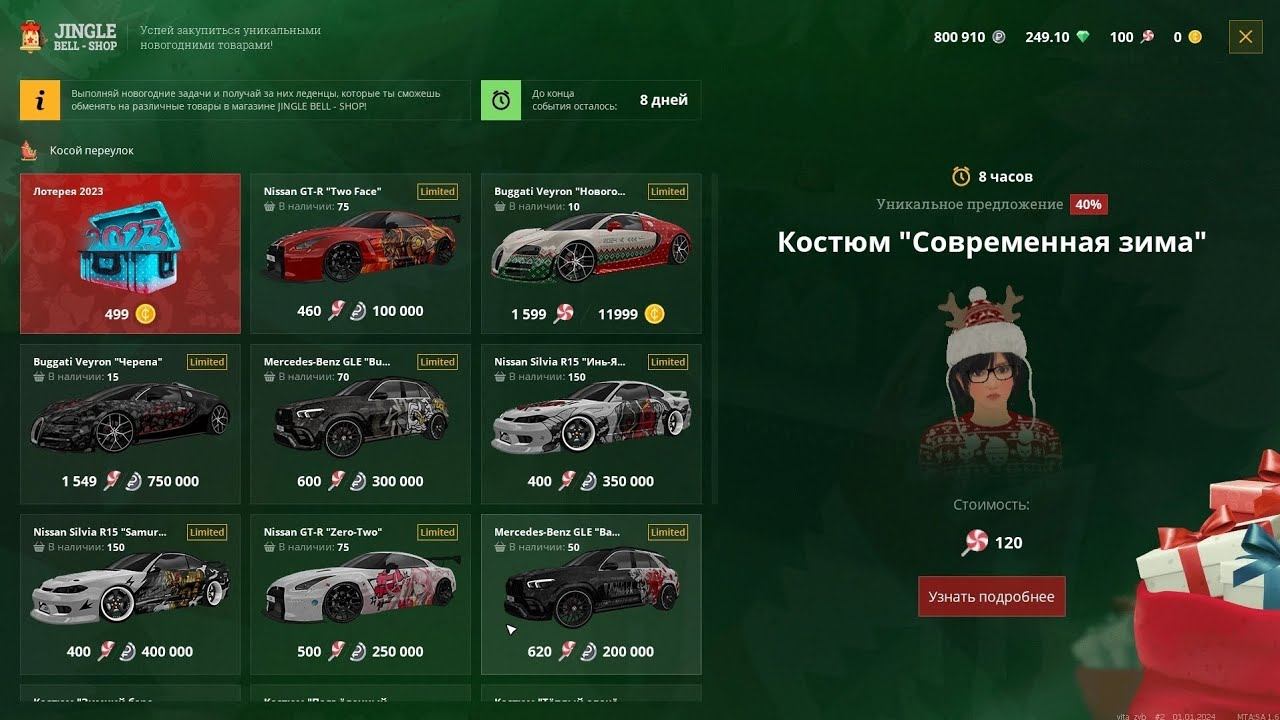Click the Косой переулок section label

point(91,150)
